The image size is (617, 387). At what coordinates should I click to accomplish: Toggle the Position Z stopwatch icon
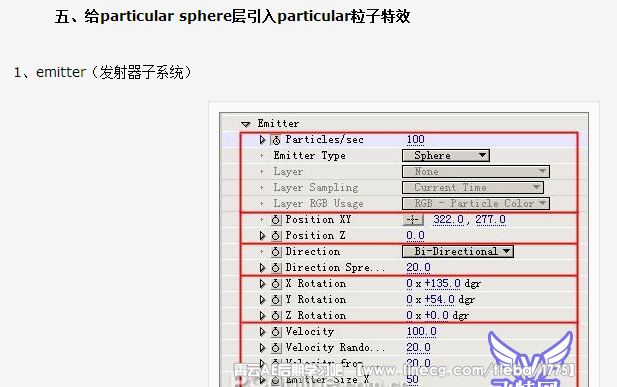(276, 236)
